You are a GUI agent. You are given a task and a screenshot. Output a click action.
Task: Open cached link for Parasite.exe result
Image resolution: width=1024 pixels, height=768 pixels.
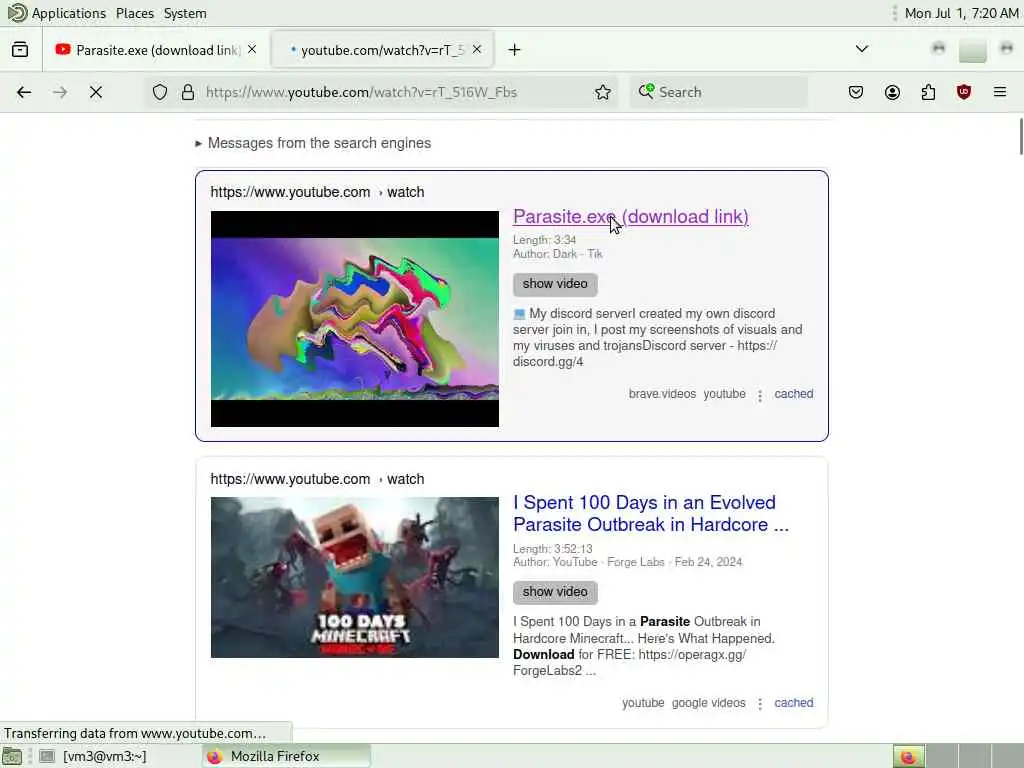(793, 394)
